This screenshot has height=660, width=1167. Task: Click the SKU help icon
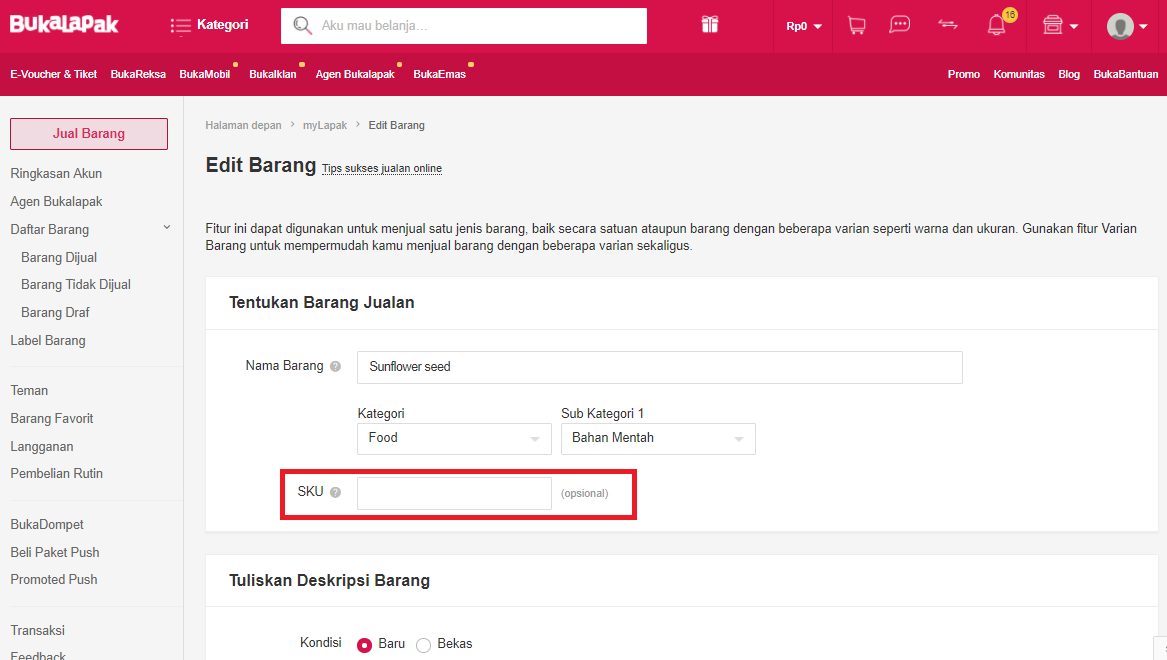(336, 492)
